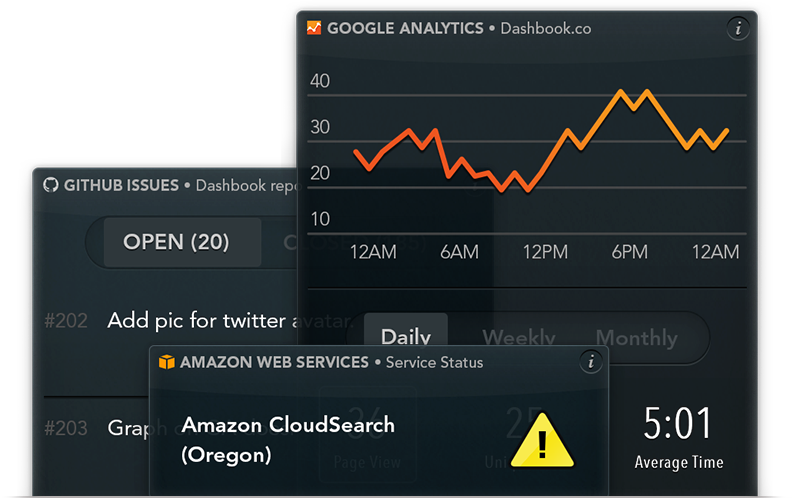The height and width of the screenshot is (498, 792).
Task: Click the 12PM label on chart axis
Action: click(x=545, y=252)
